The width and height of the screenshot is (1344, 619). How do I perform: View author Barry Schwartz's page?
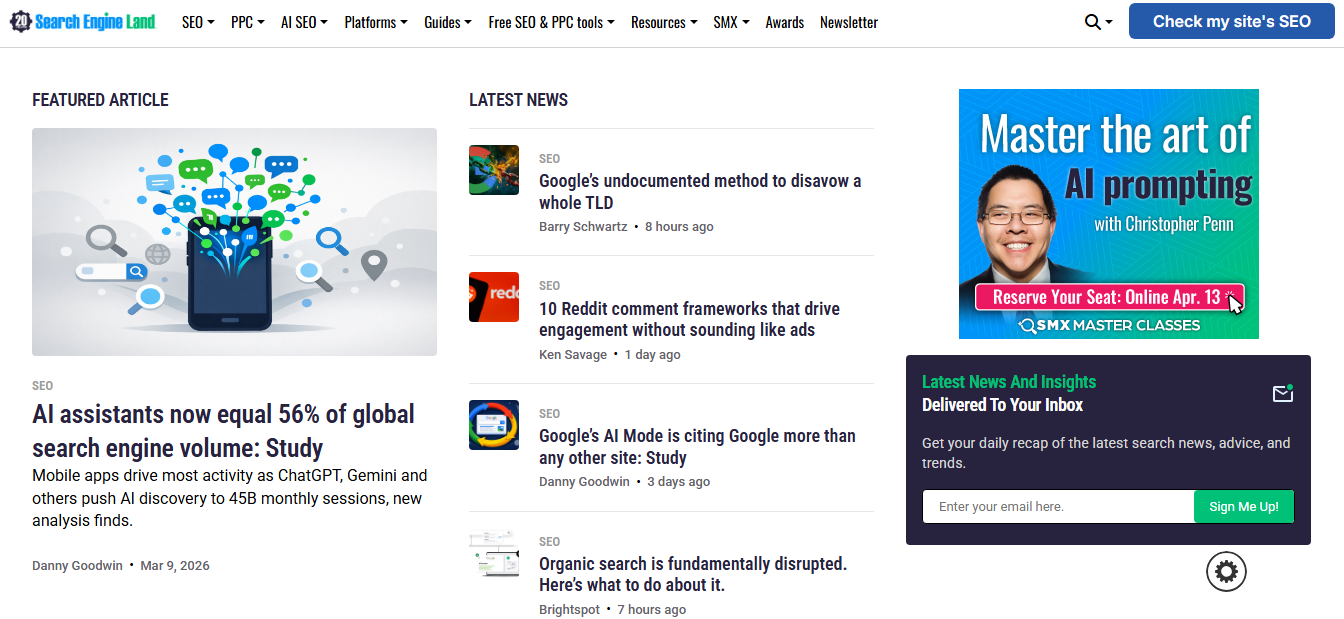(x=583, y=227)
